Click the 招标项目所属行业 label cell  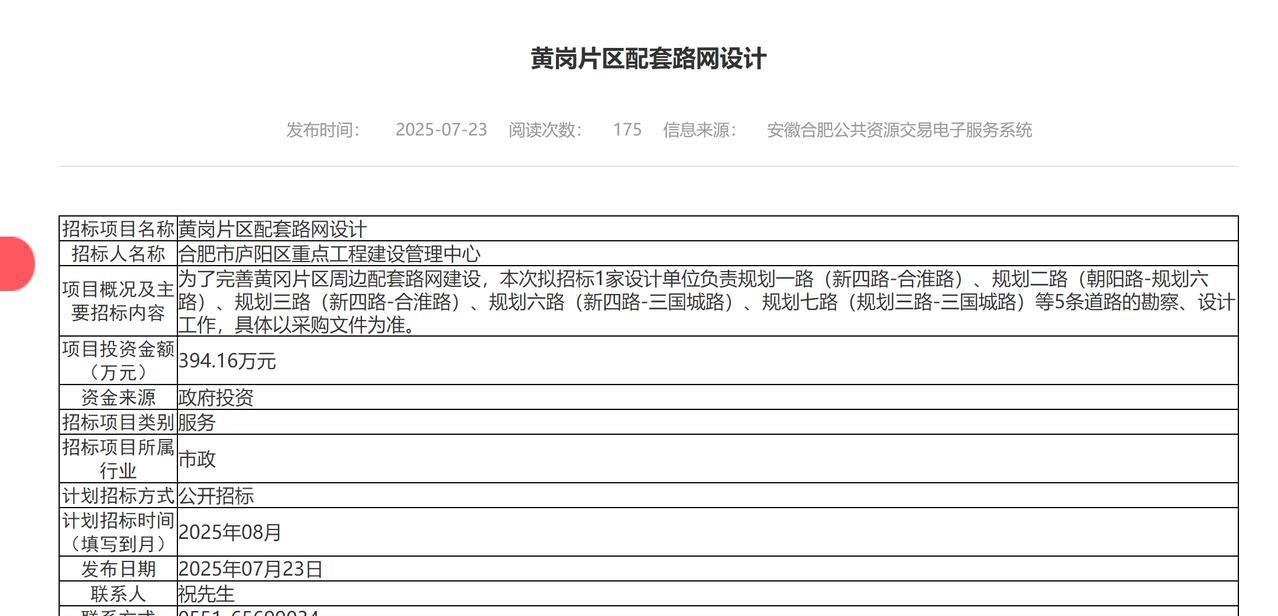pos(118,459)
